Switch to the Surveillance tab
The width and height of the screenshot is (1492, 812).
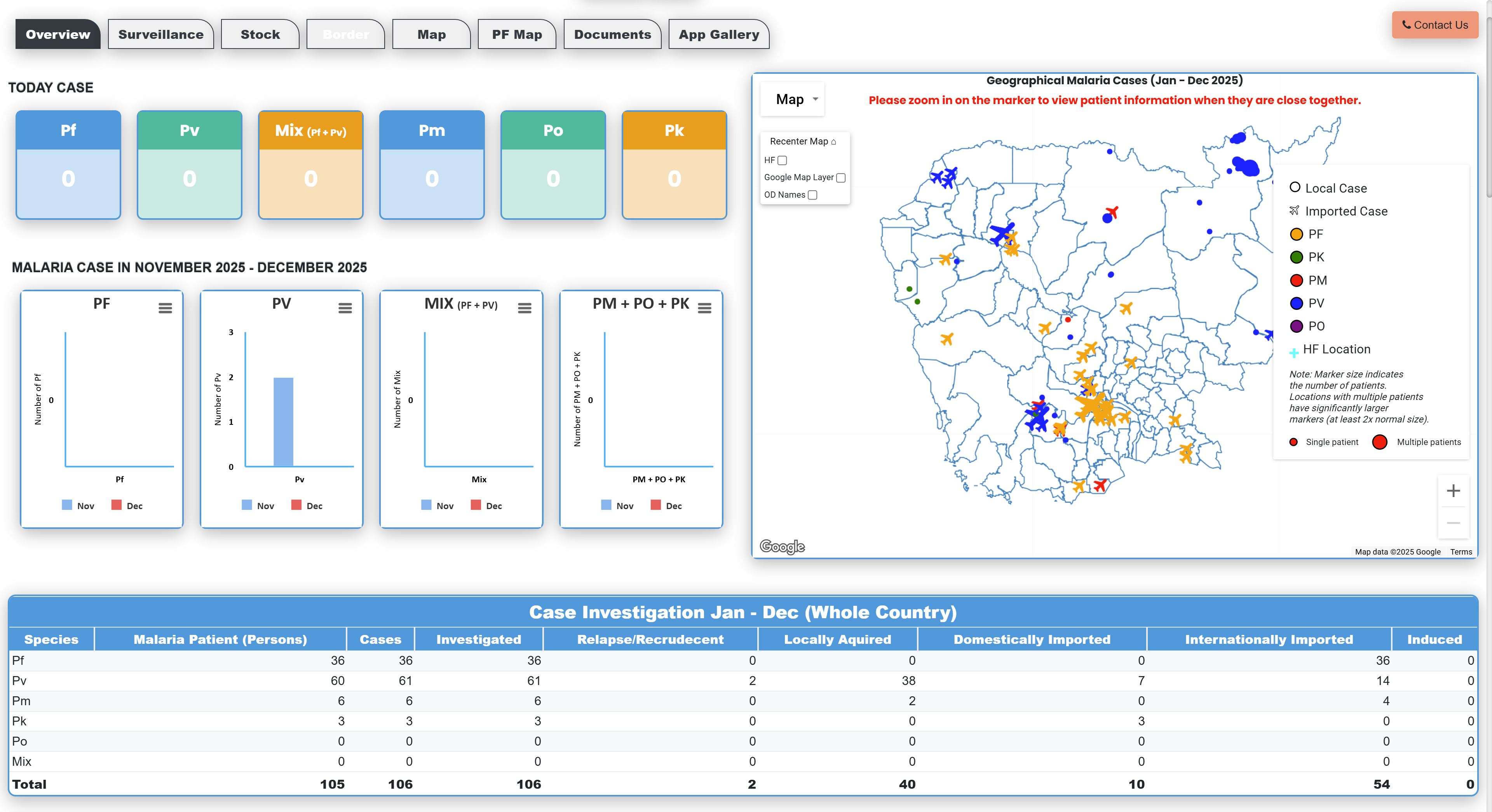(x=160, y=35)
